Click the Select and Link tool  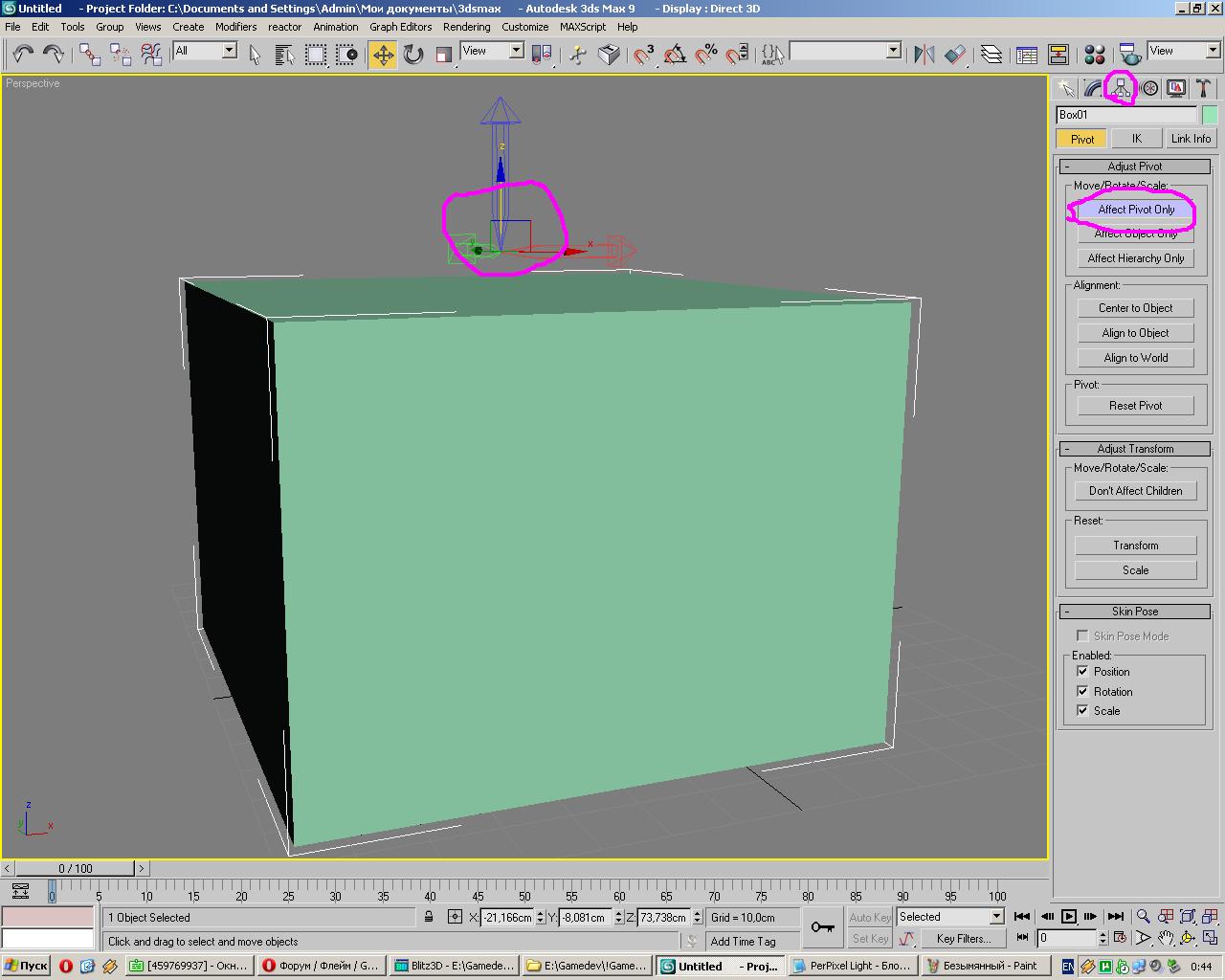click(89, 55)
